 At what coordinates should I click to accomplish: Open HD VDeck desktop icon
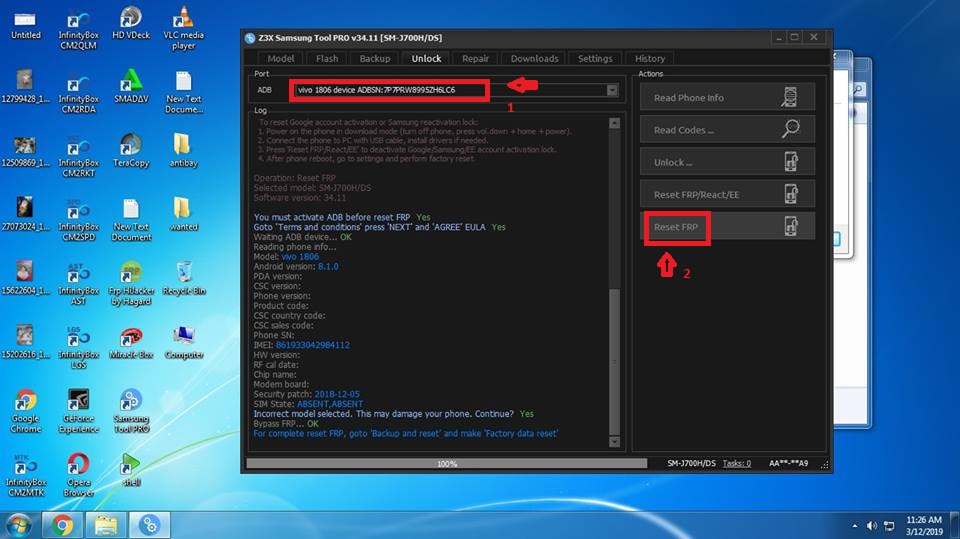tap(131, 25)
